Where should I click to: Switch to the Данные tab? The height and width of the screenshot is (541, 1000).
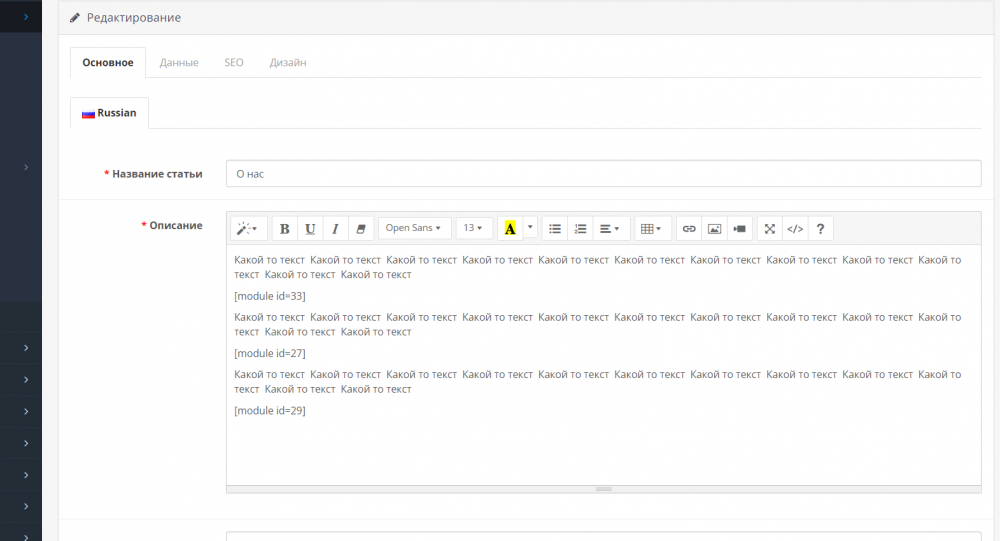179,63
